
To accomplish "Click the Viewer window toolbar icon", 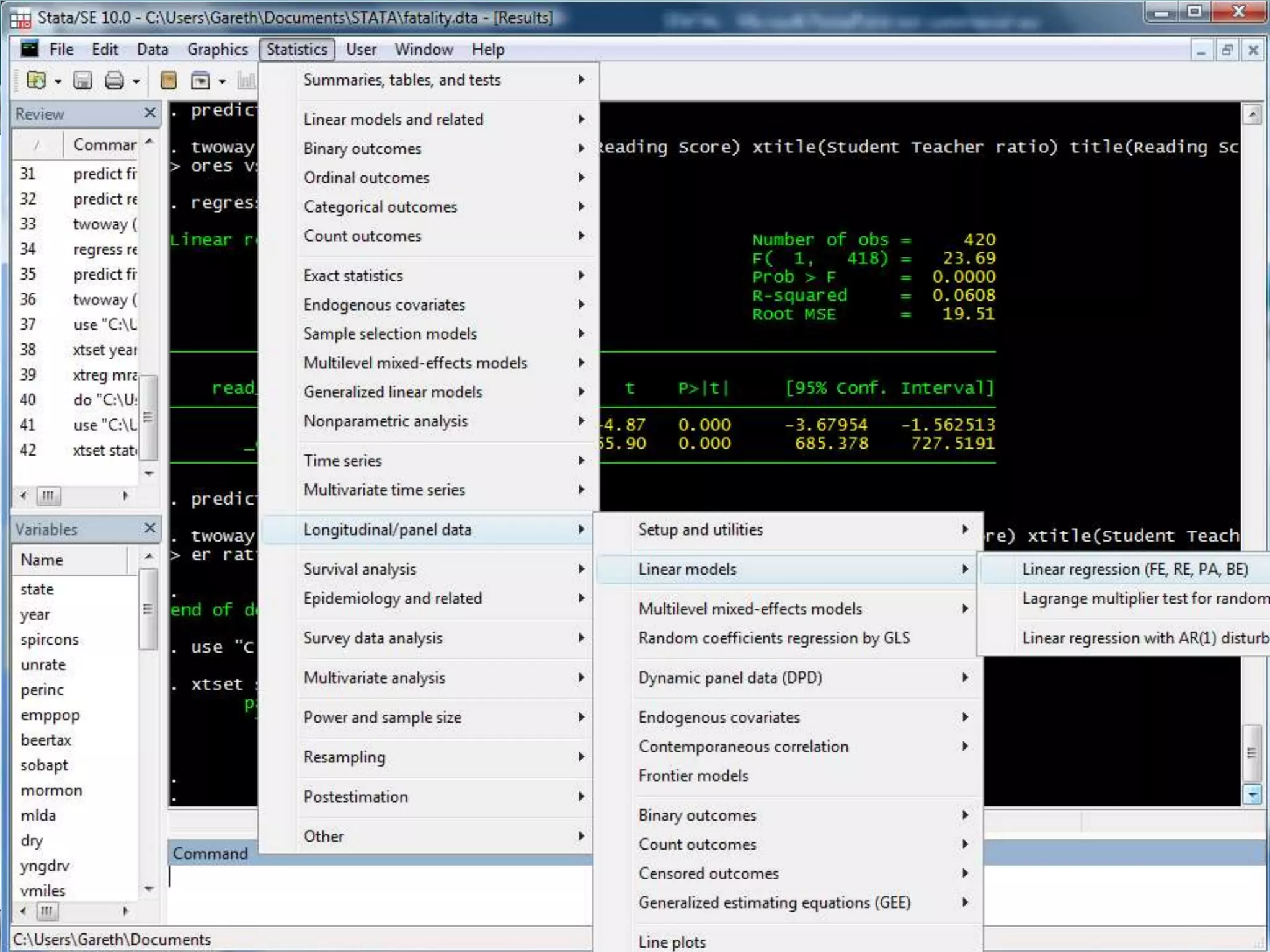I will point(200,81).
